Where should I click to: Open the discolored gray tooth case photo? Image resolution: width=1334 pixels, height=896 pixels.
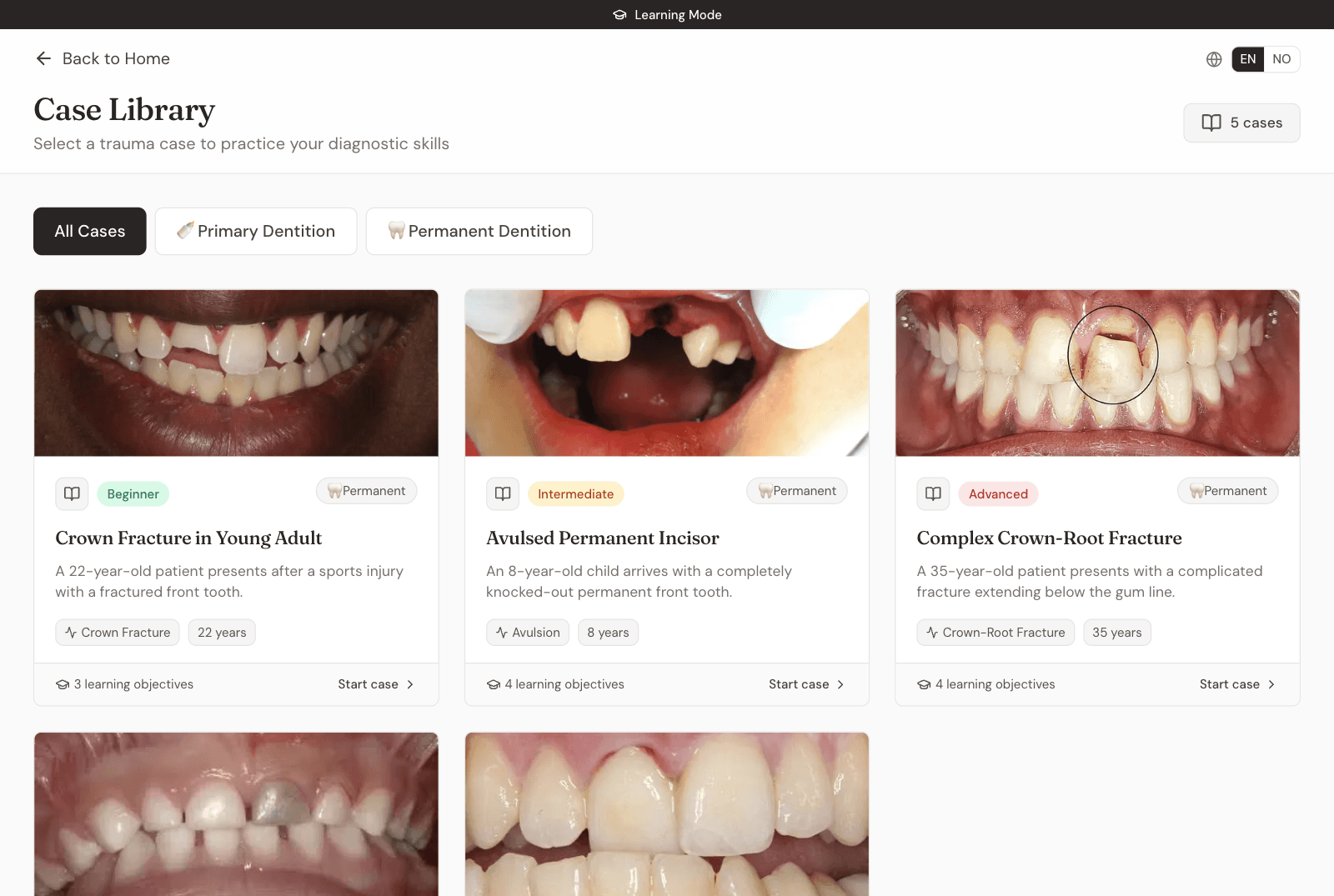(x=236, y=814)
